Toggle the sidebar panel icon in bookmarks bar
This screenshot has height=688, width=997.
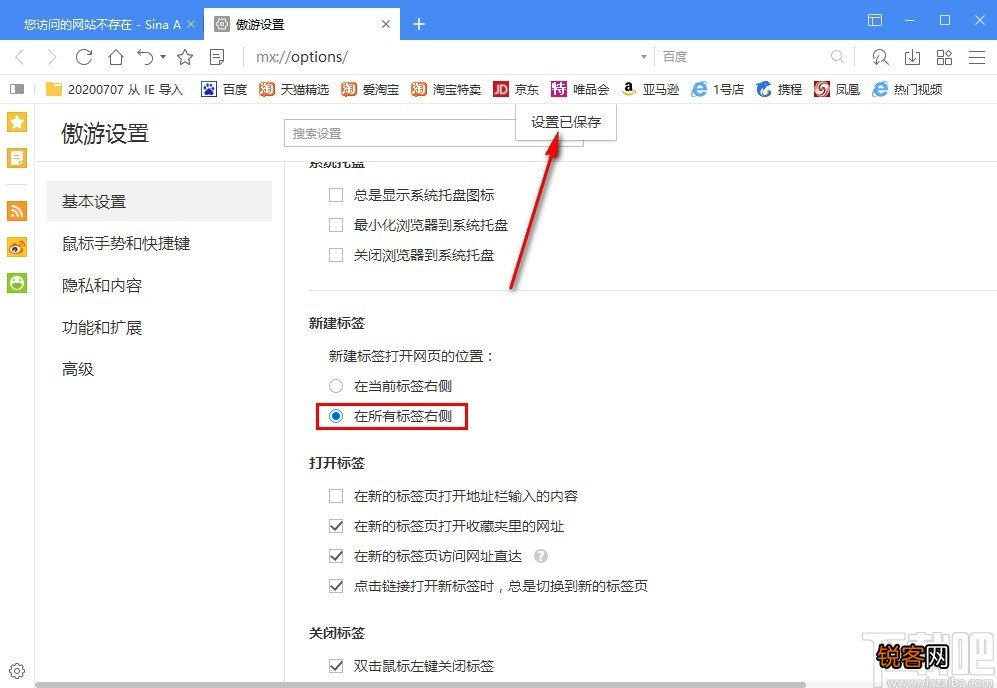coord(17,89)
